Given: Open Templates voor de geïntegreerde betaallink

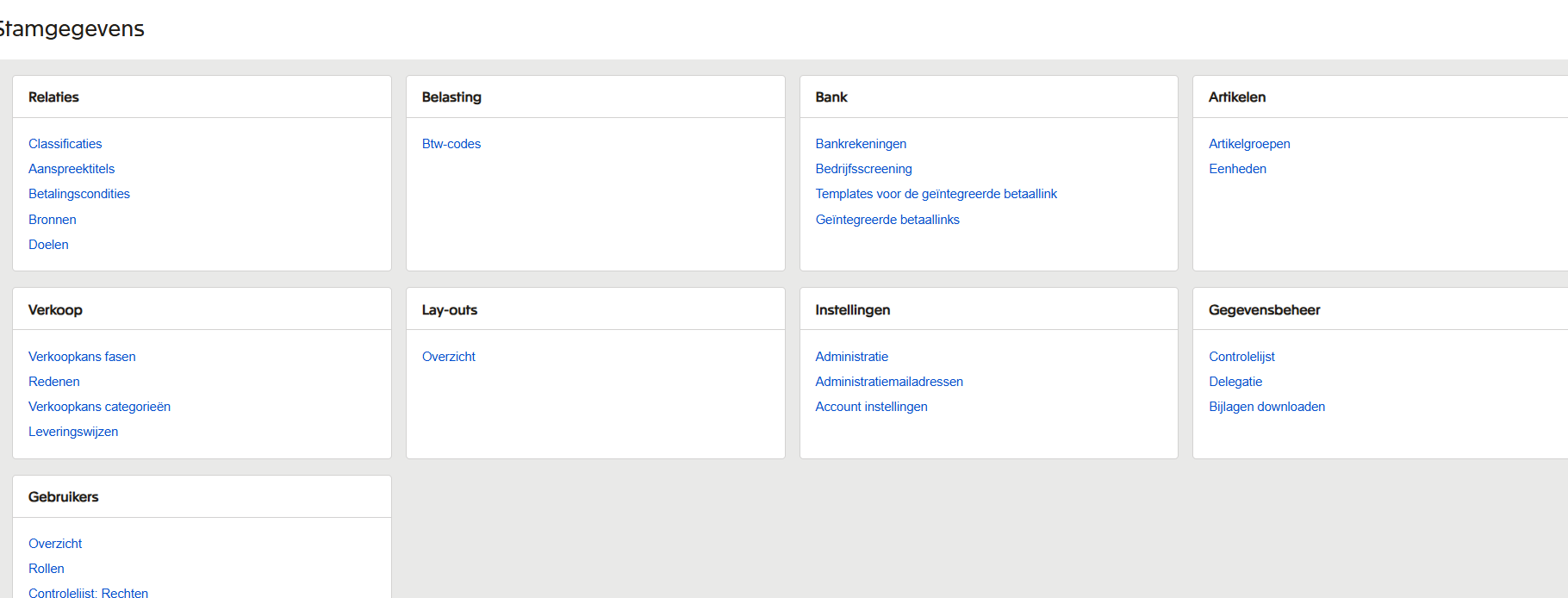Looking at the screenshot, I should (936, 194).
